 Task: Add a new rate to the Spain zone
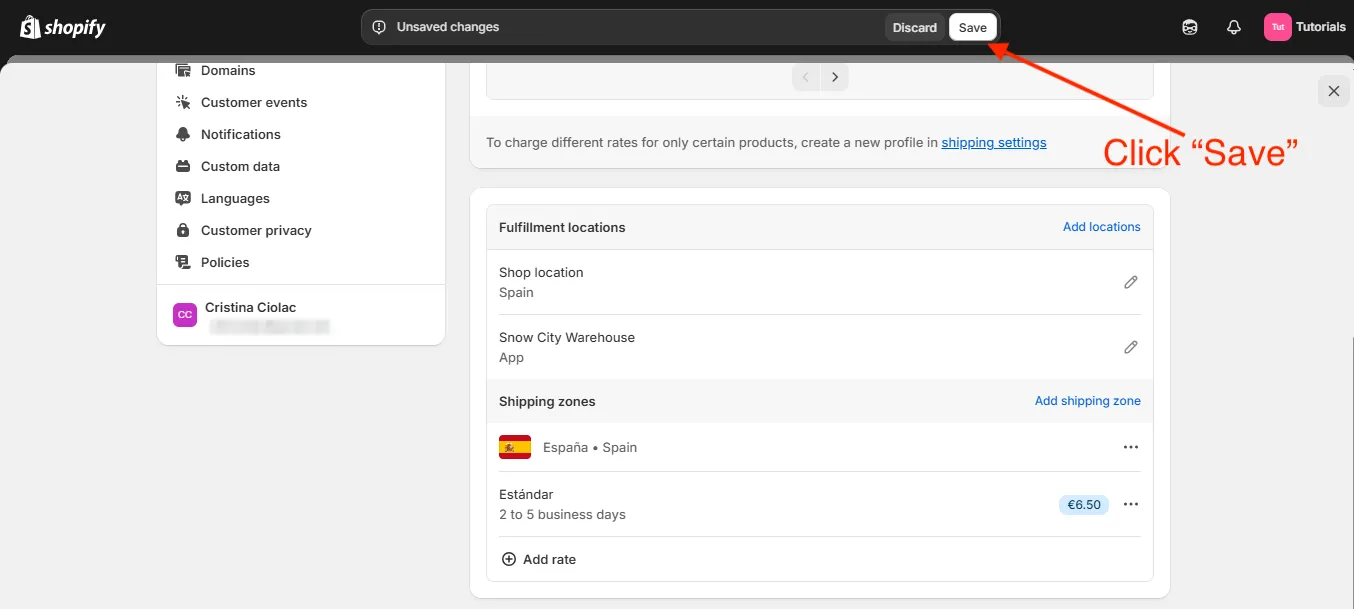539,559
